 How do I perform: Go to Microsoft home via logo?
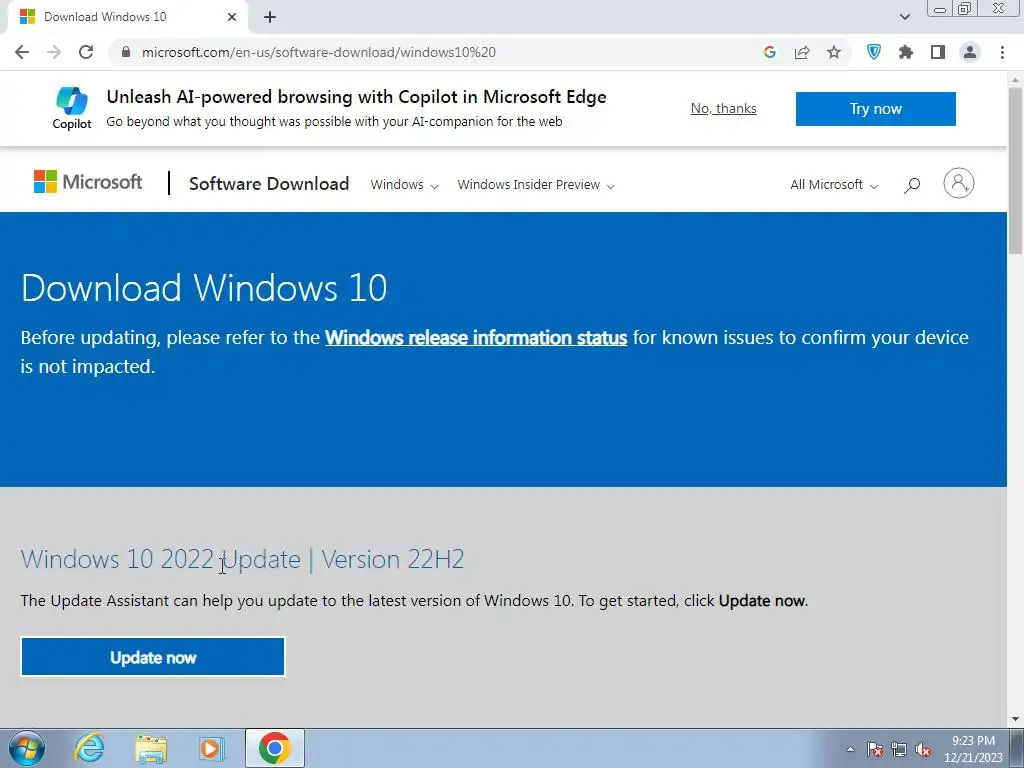tap(88, 182)
